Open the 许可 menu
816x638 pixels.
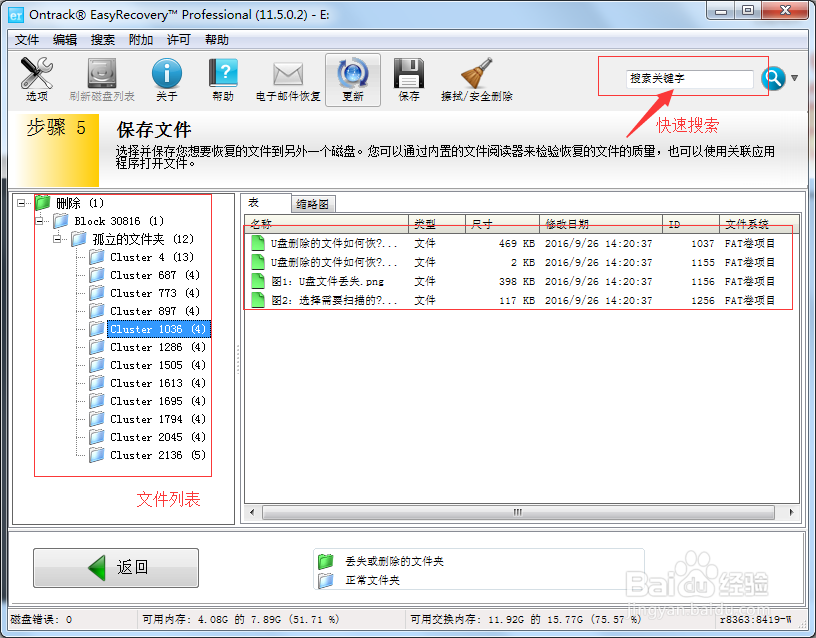(178, 40)
